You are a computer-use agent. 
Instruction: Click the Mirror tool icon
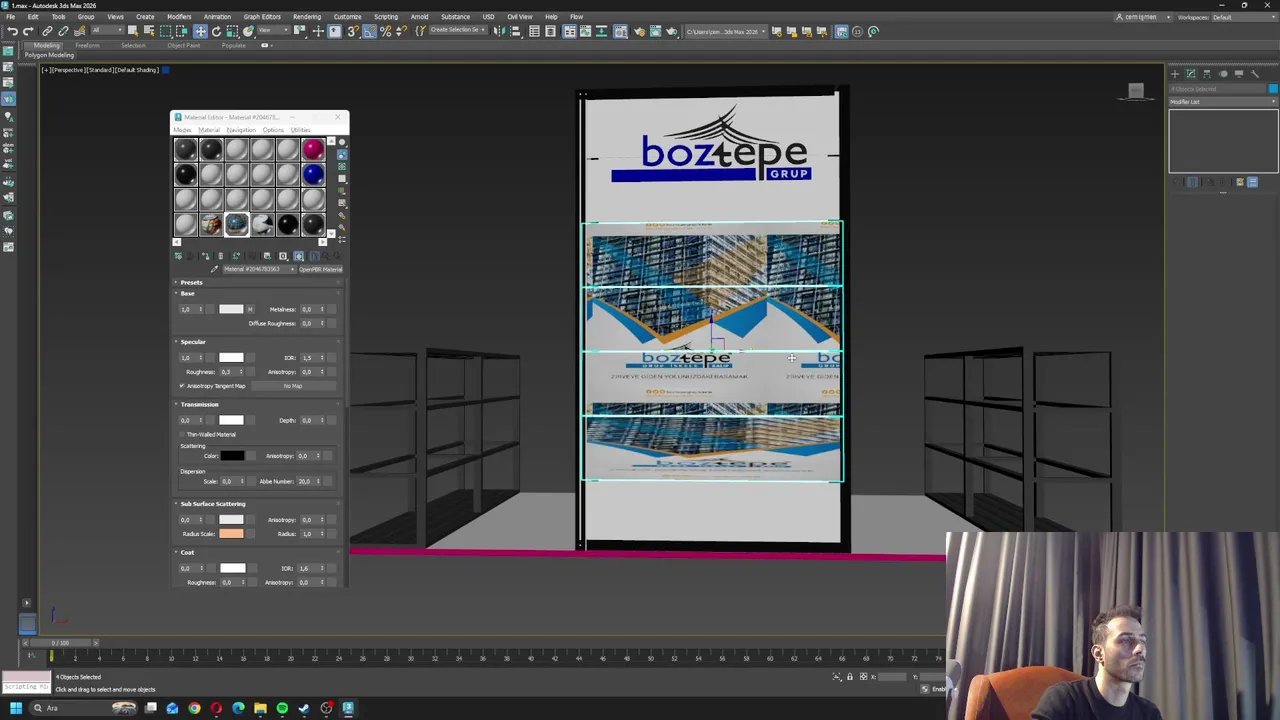tap(500, 31)
